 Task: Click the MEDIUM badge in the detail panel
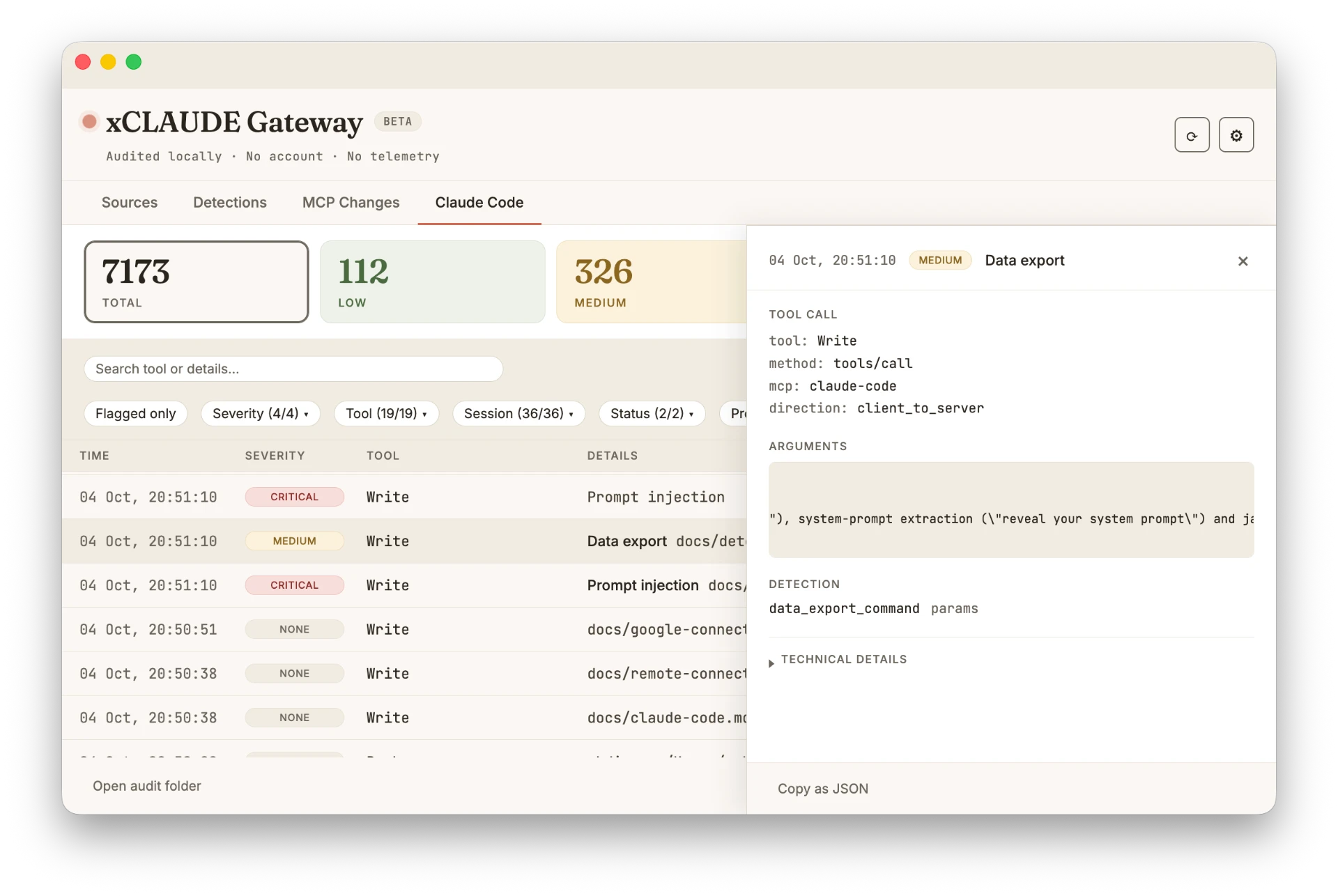coord(940,261)
